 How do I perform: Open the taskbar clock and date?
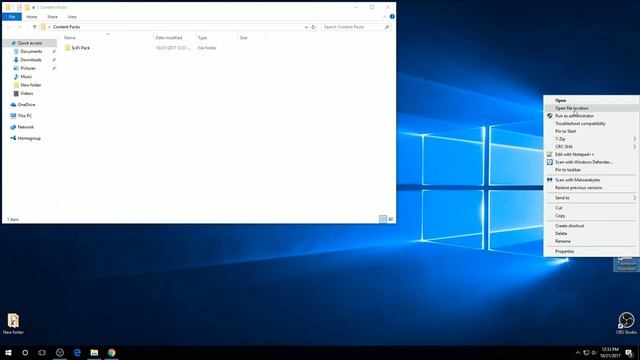coord(610,353)
